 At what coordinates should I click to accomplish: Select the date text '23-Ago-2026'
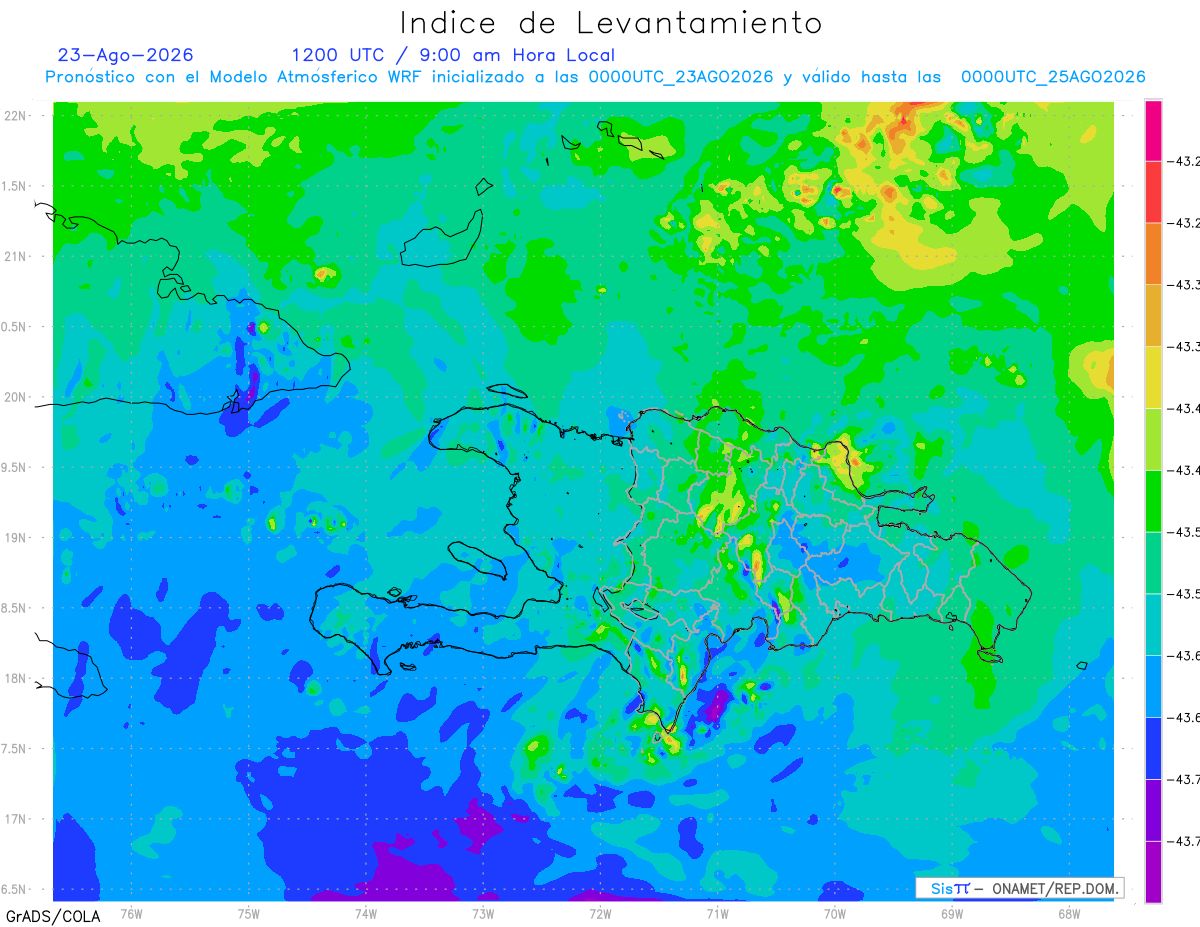126,55
